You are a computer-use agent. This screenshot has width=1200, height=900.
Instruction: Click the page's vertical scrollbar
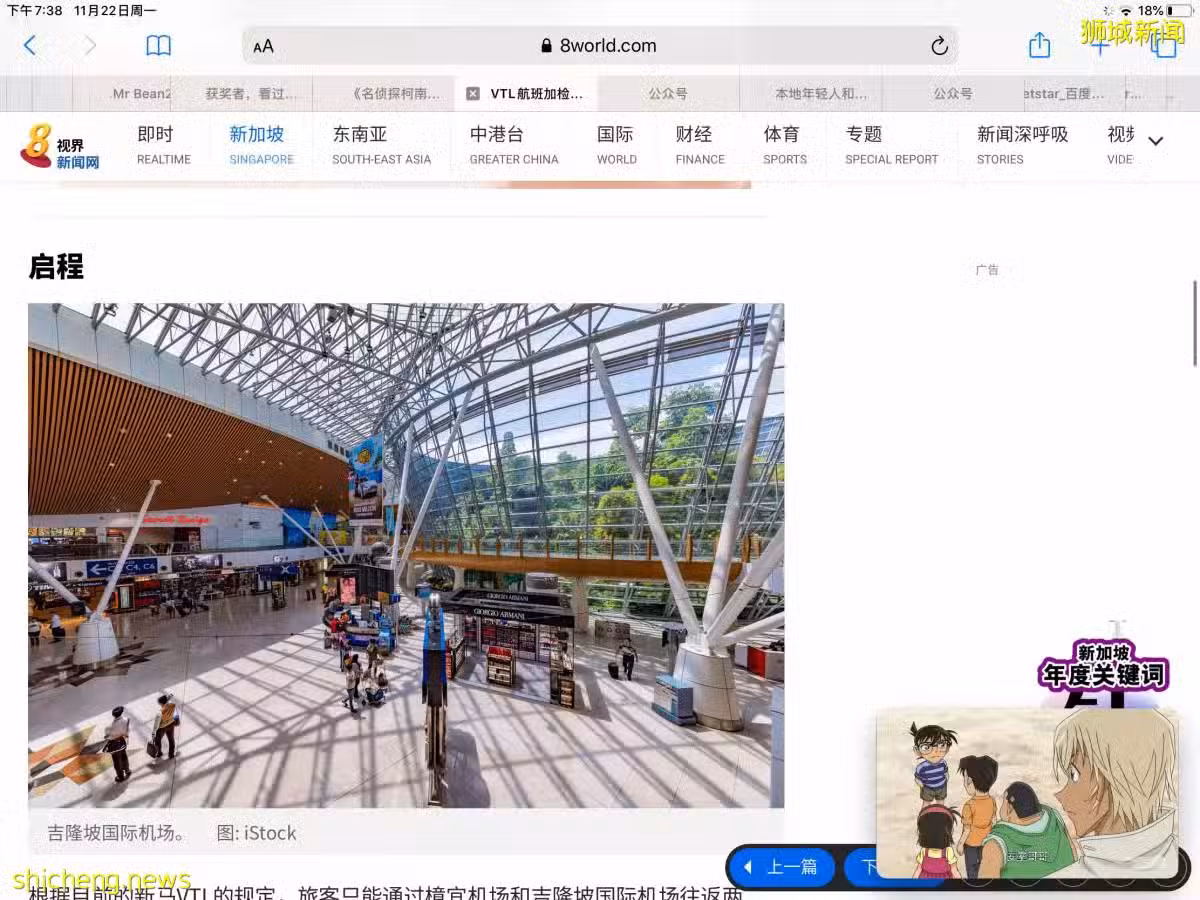tap(1195, 325)
